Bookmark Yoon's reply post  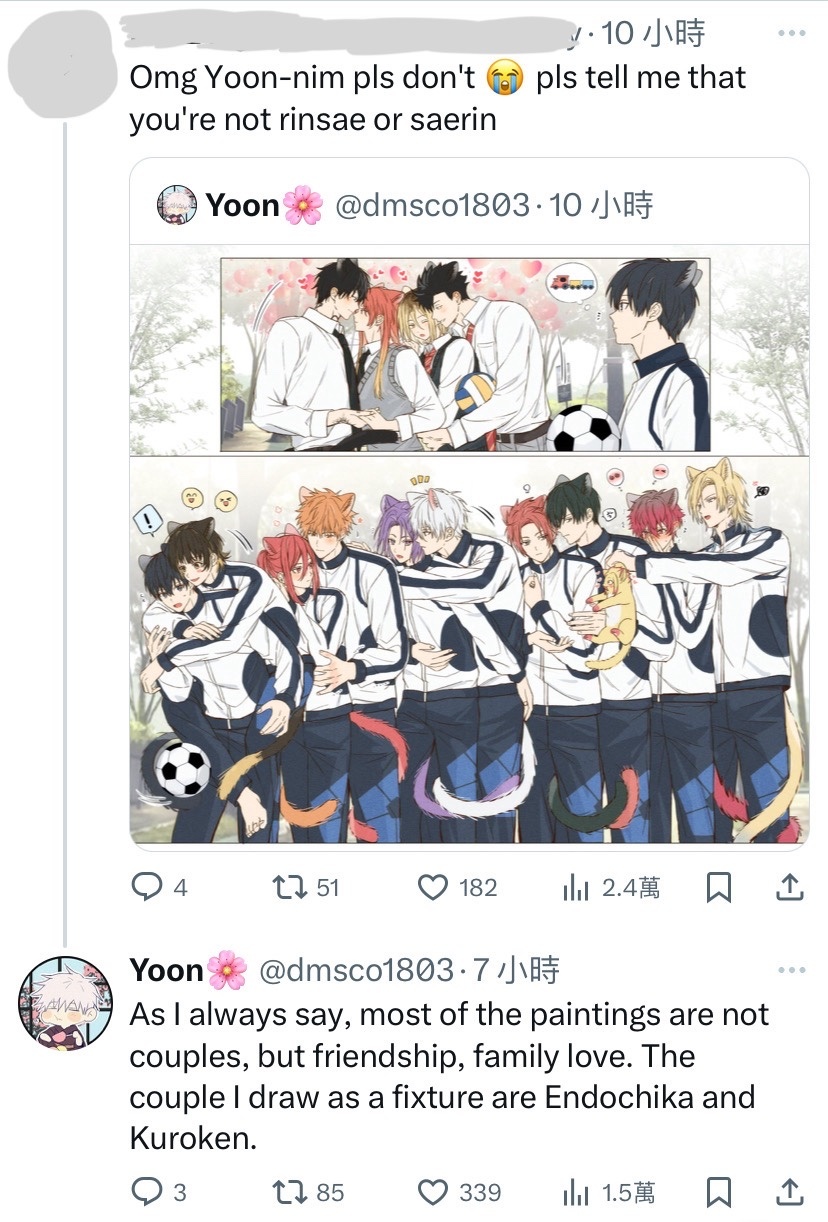(x=720, y=1192)
